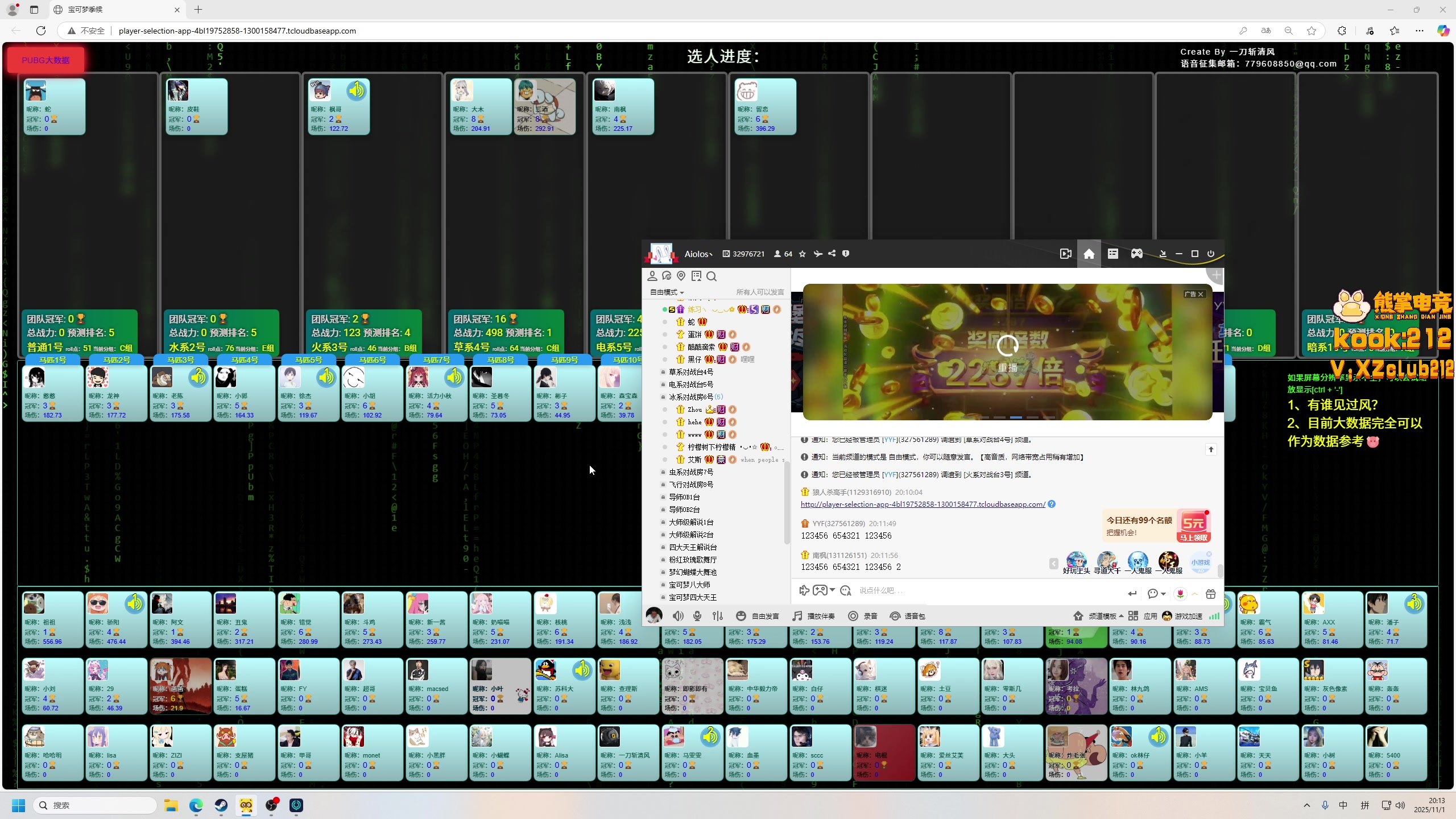Toggle the microphone in bottom bar
The width and height of the screenshot is (1456, 819).
point(697,616)
